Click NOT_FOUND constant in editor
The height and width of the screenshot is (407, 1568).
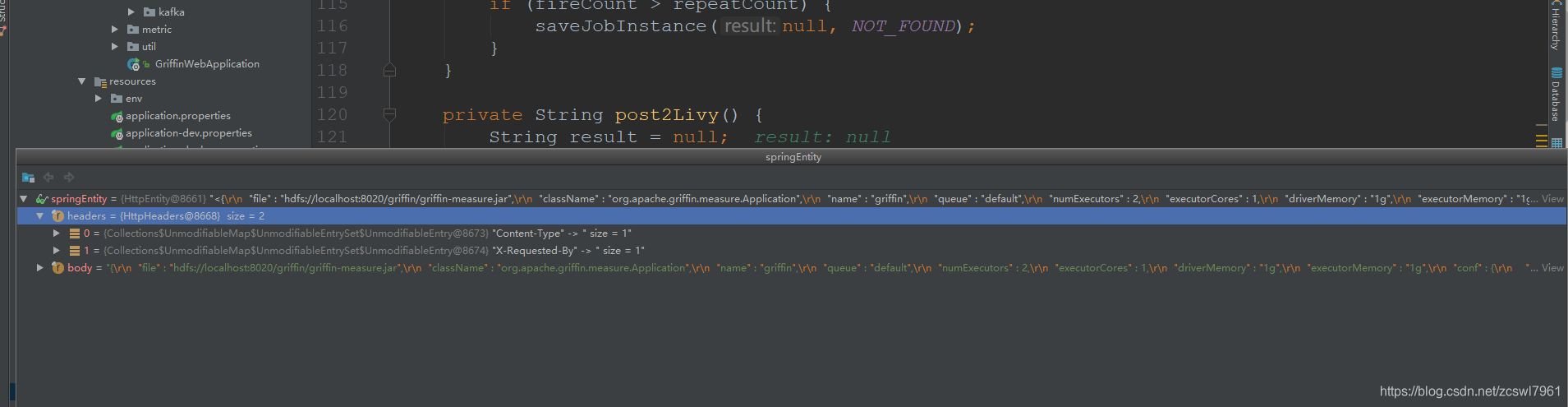click(904, 25)
